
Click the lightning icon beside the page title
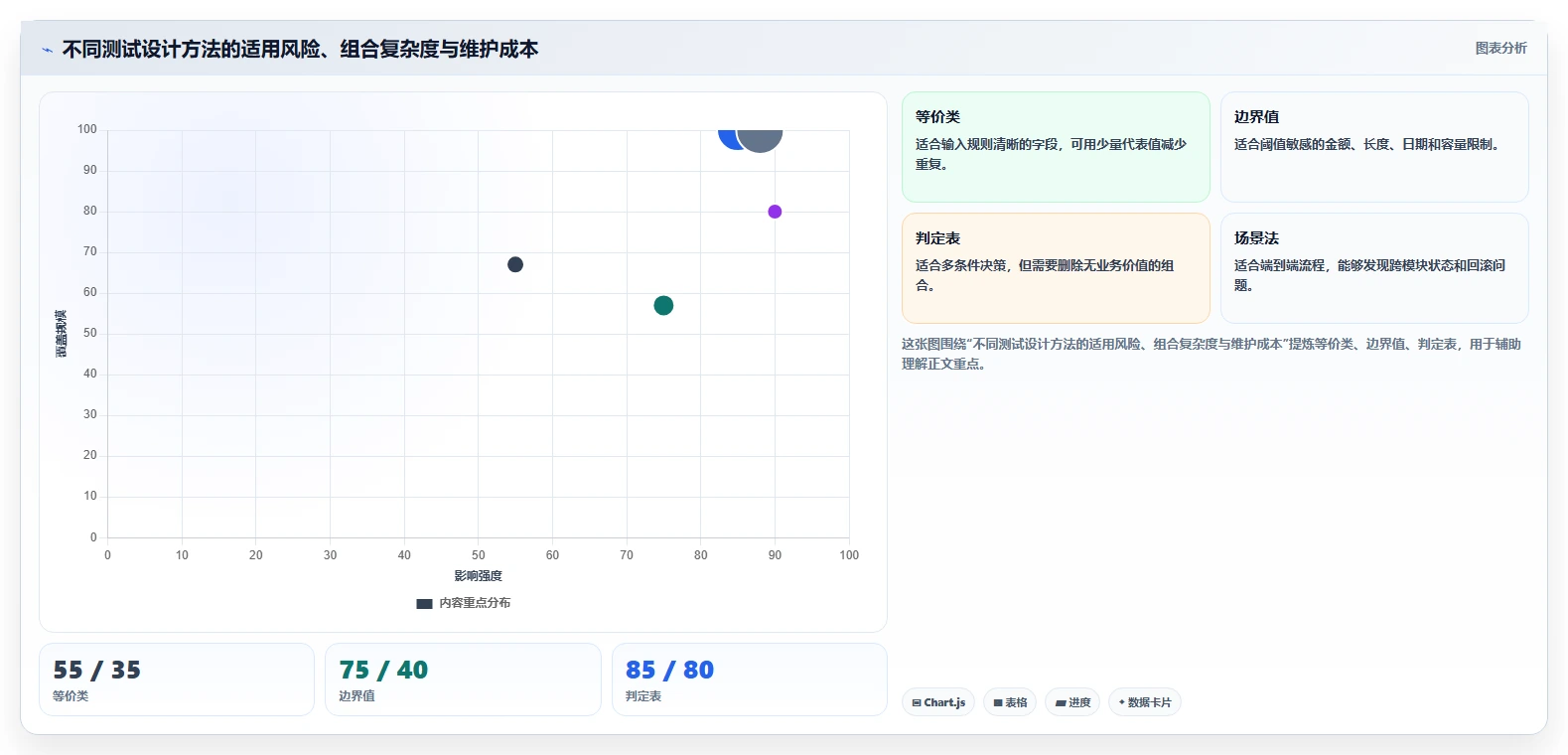[47, 50]
